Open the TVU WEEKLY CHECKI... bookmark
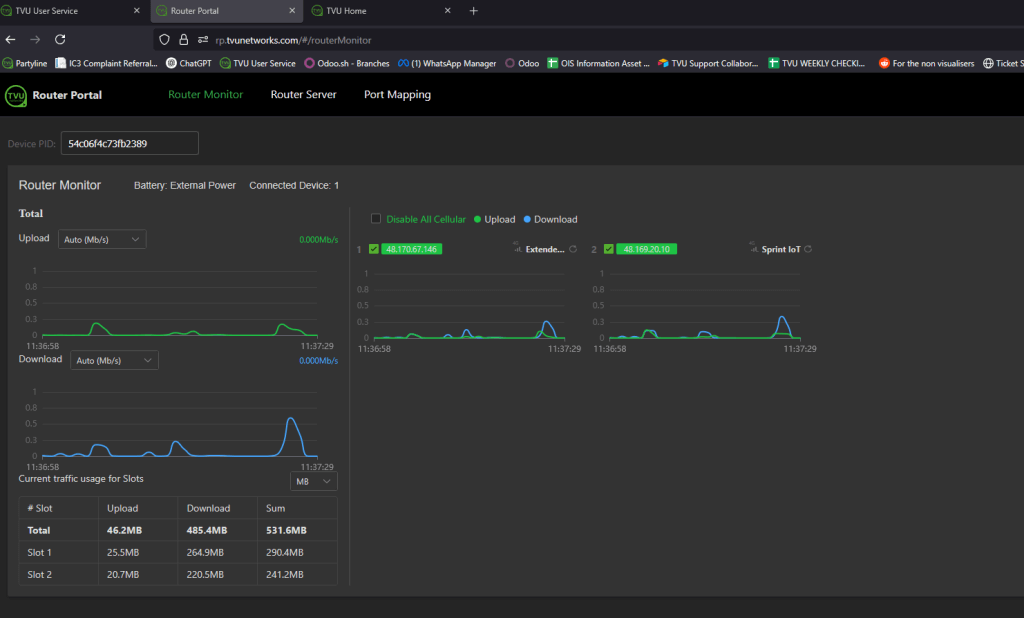The height and width of the screenshot is (618, 1024). tap(816, 63)
